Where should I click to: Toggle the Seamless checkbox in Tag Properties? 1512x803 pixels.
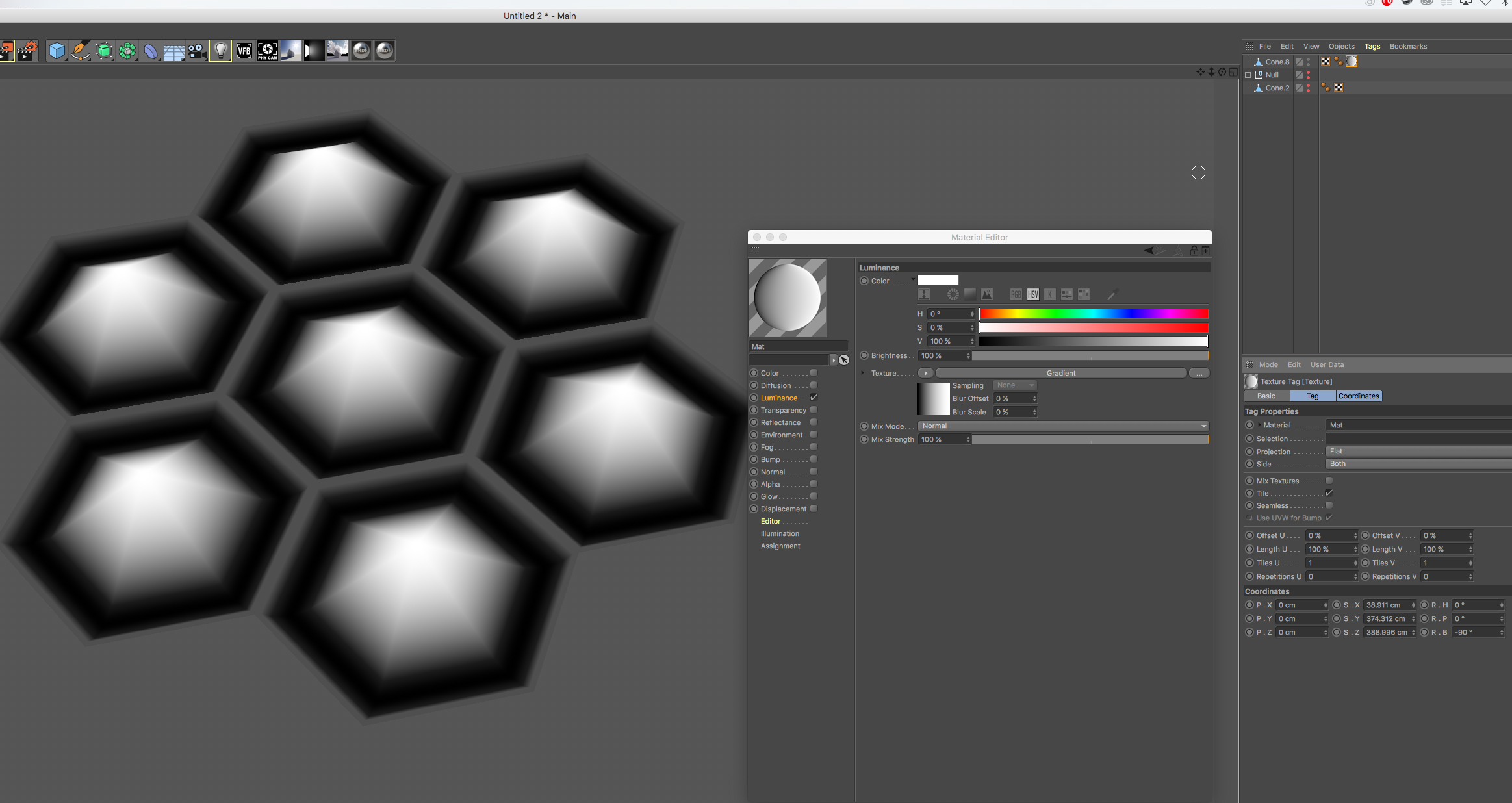(1329, 505)
